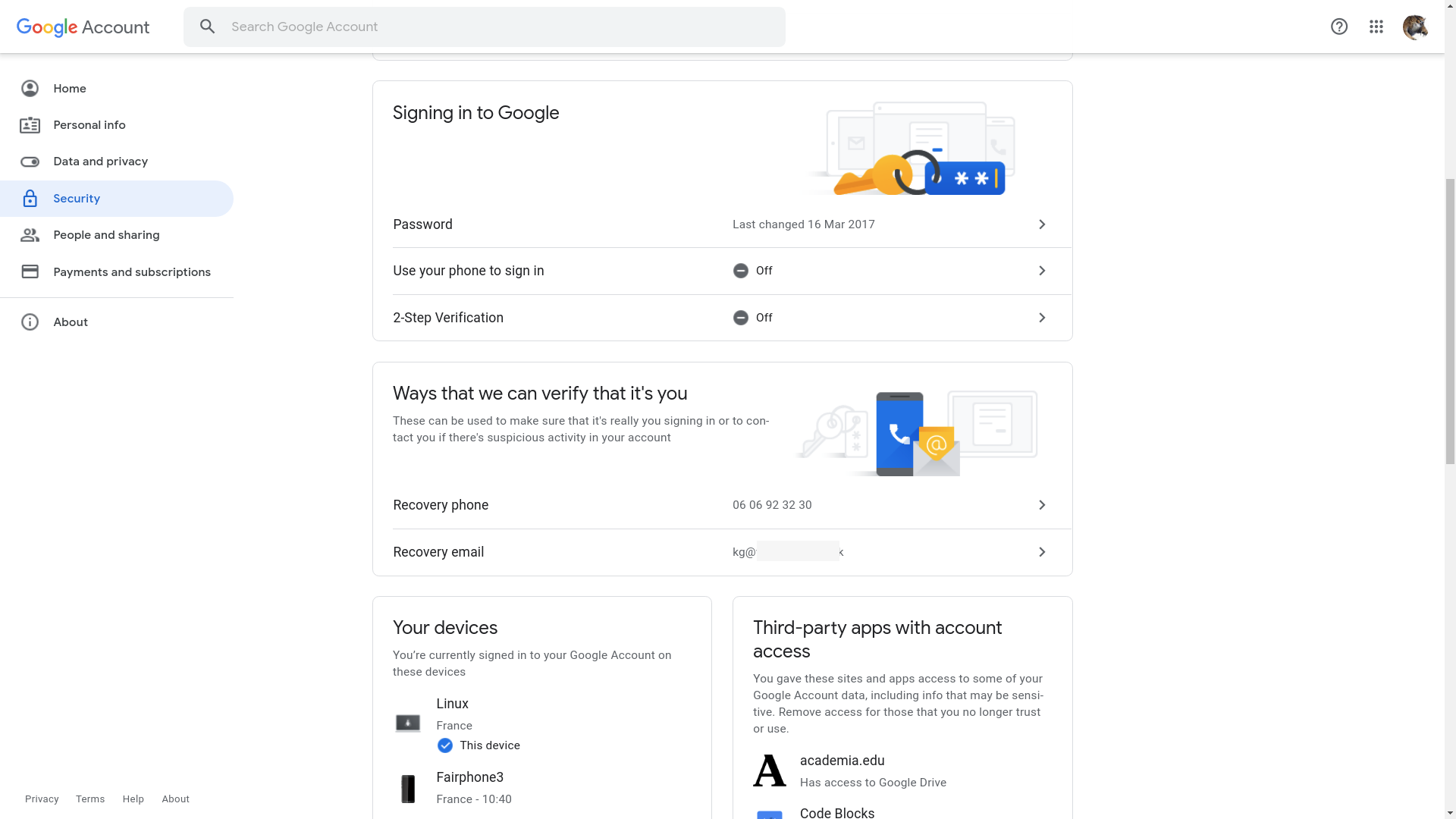Open the Recovery email row
The width and height of the screenshot is (1456, 819).
[723, 552]
